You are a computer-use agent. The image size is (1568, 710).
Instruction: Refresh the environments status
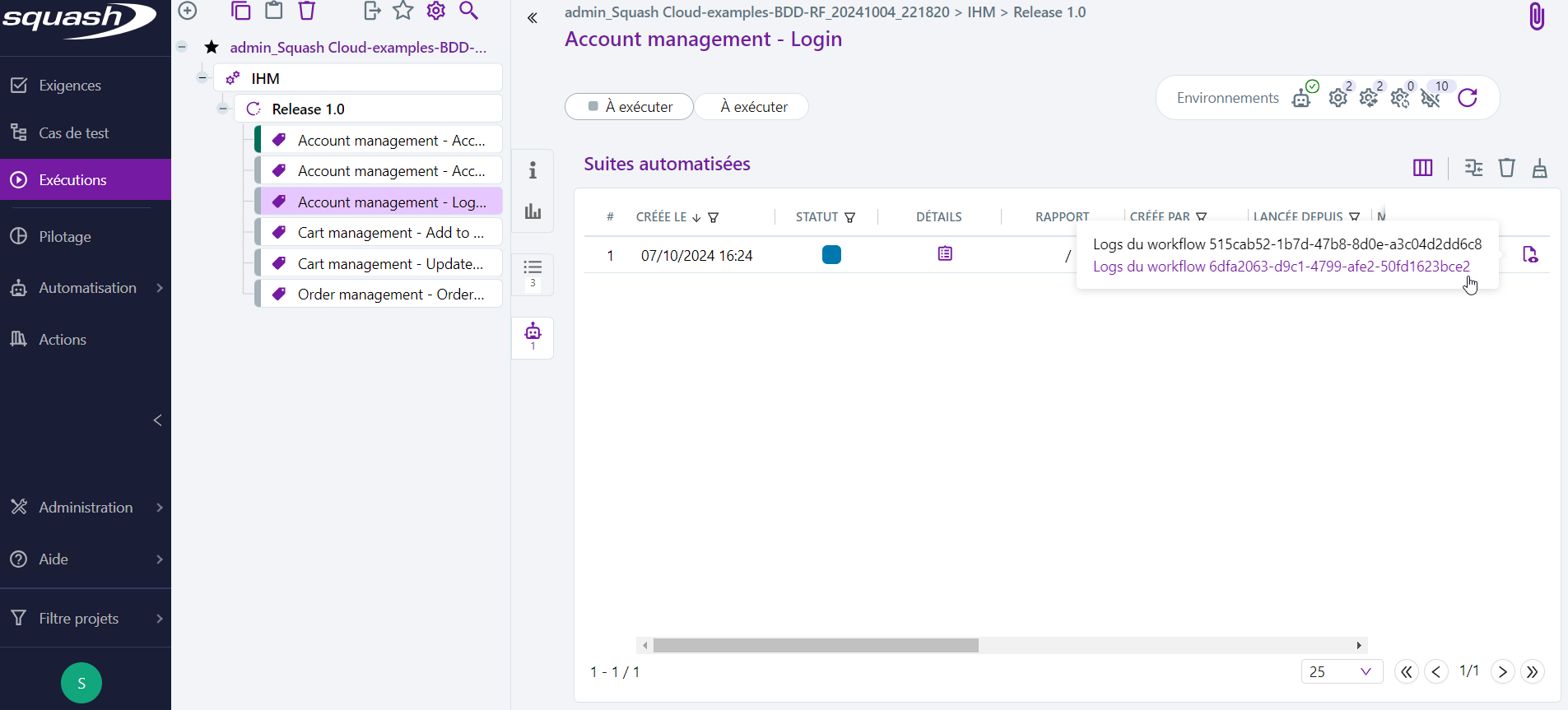1468,98
